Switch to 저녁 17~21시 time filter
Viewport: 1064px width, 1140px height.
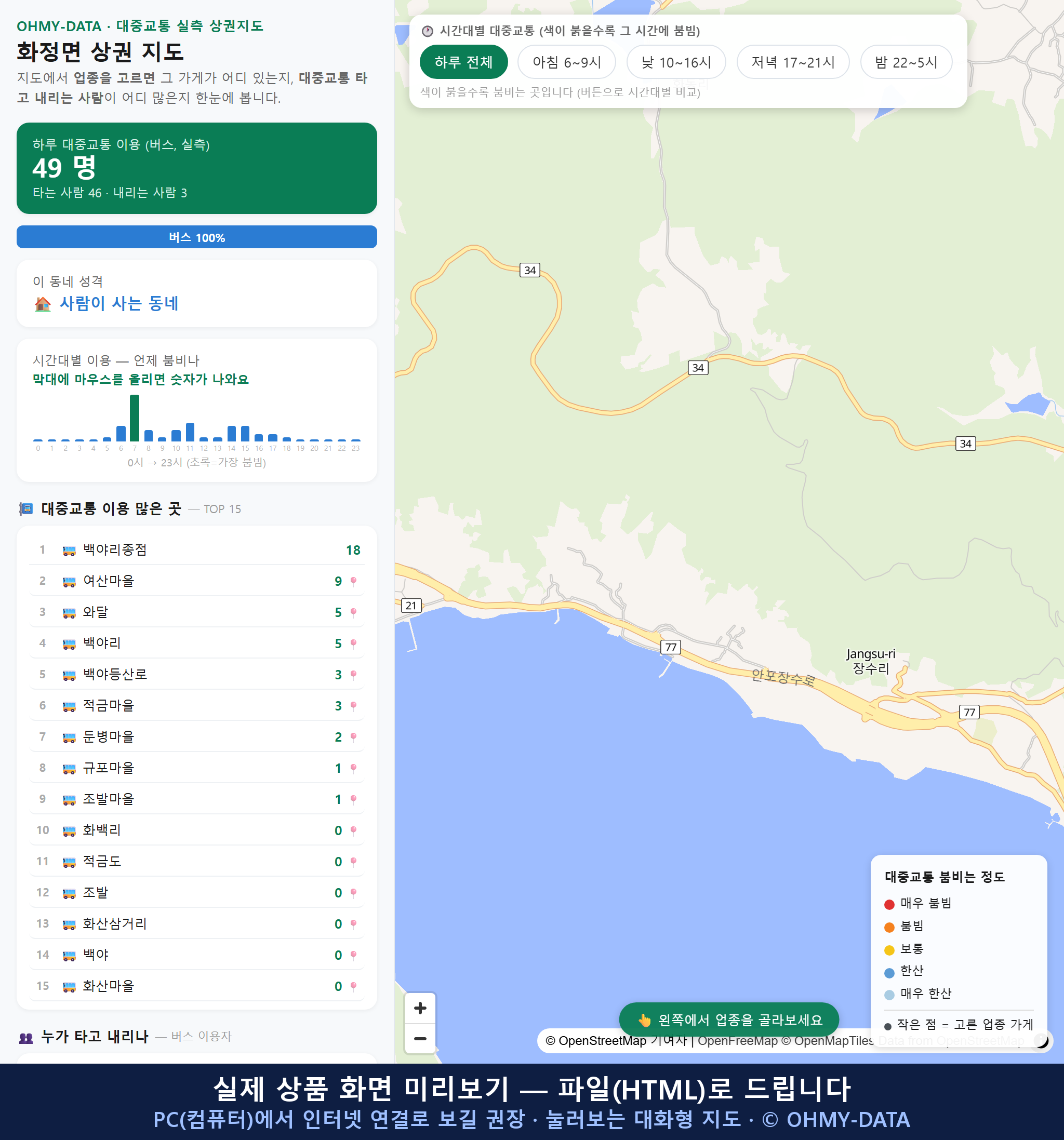(792, 62)
